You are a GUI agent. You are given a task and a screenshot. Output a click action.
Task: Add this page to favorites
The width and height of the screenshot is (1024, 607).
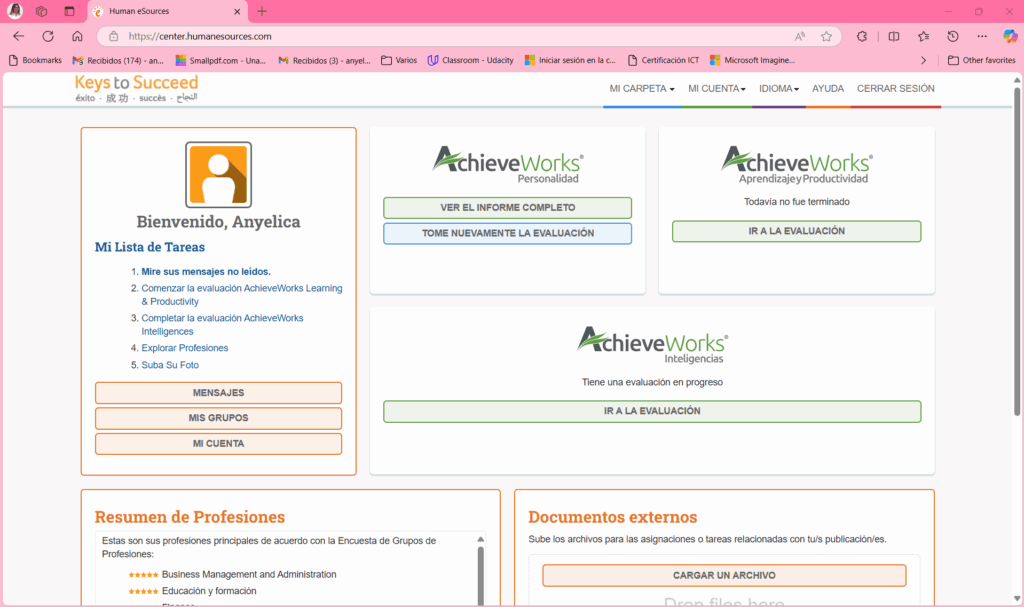click(x=826, y=37)
